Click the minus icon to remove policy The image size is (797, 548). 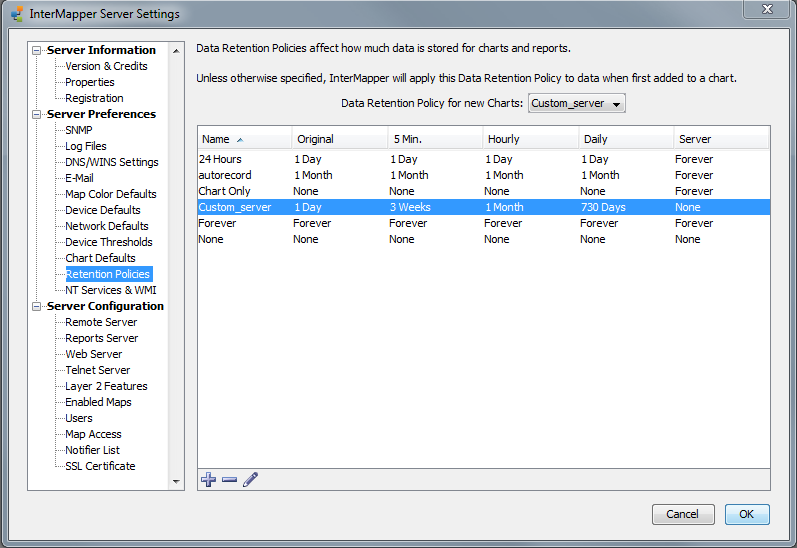coord(229,480)
